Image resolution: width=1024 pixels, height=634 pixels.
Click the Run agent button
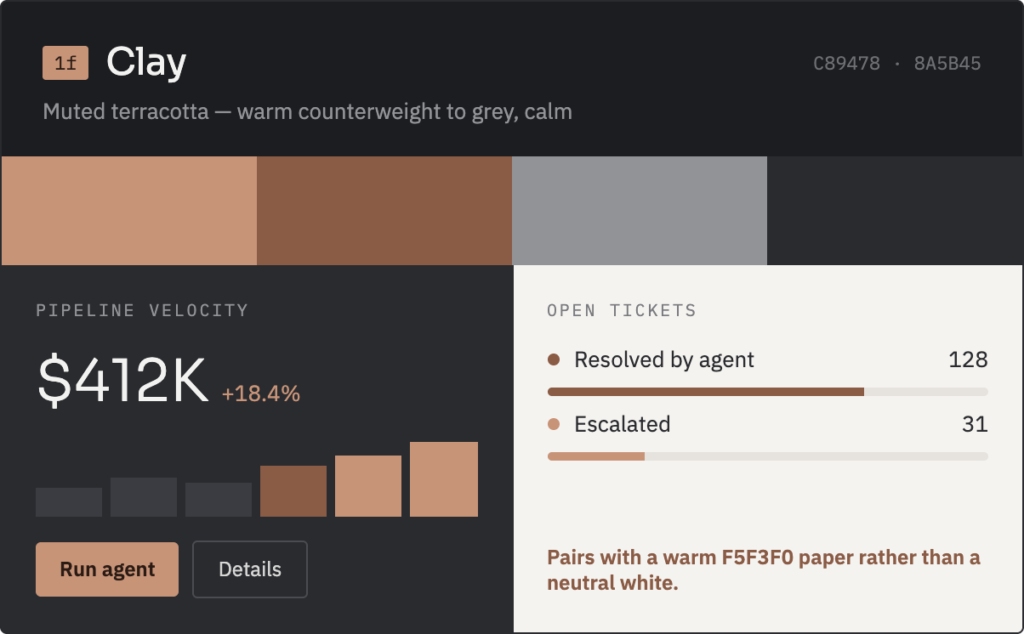pyautogui.click(x=107, y=569)
